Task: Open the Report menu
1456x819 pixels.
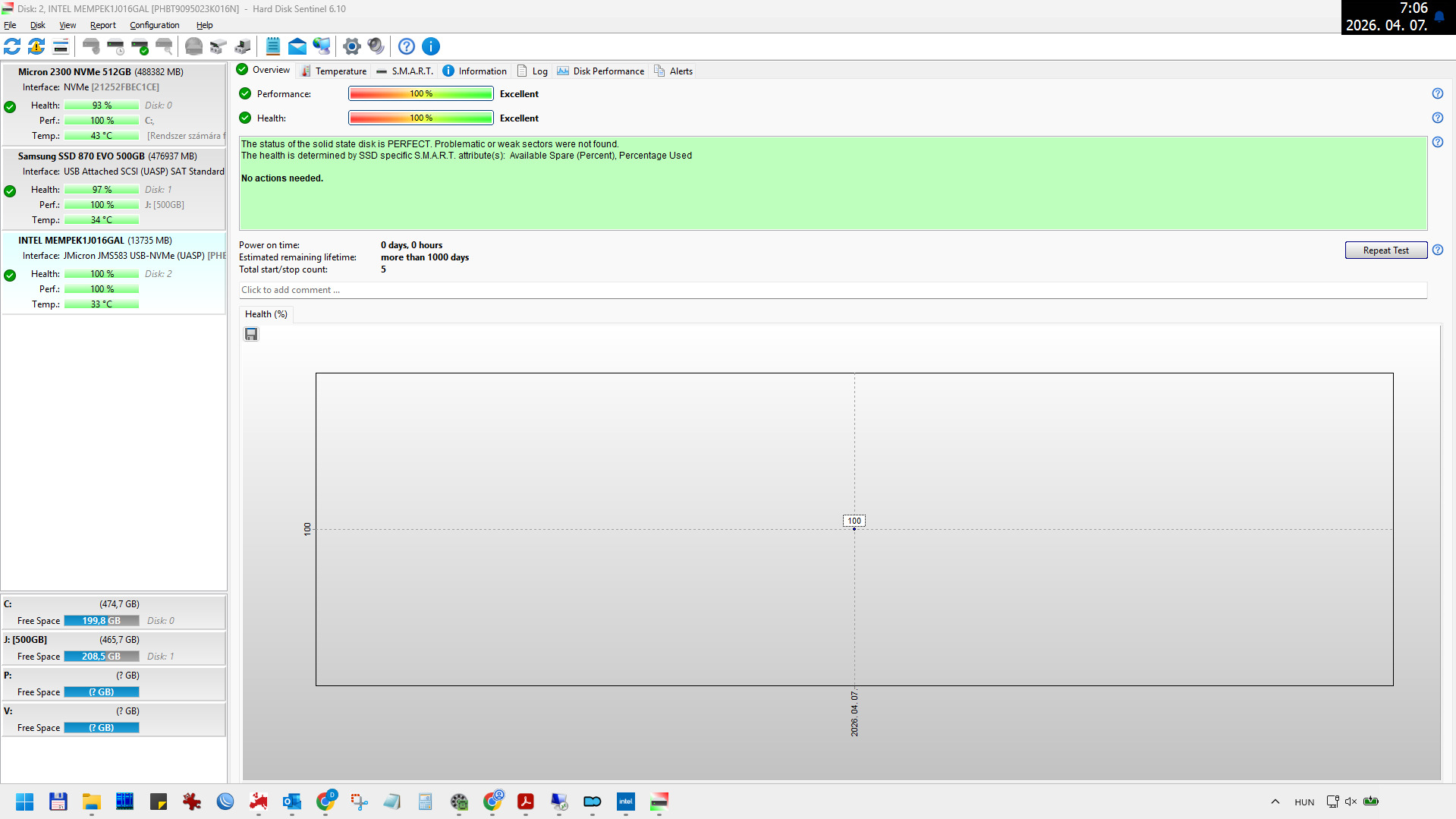Action: pos(103,25)
